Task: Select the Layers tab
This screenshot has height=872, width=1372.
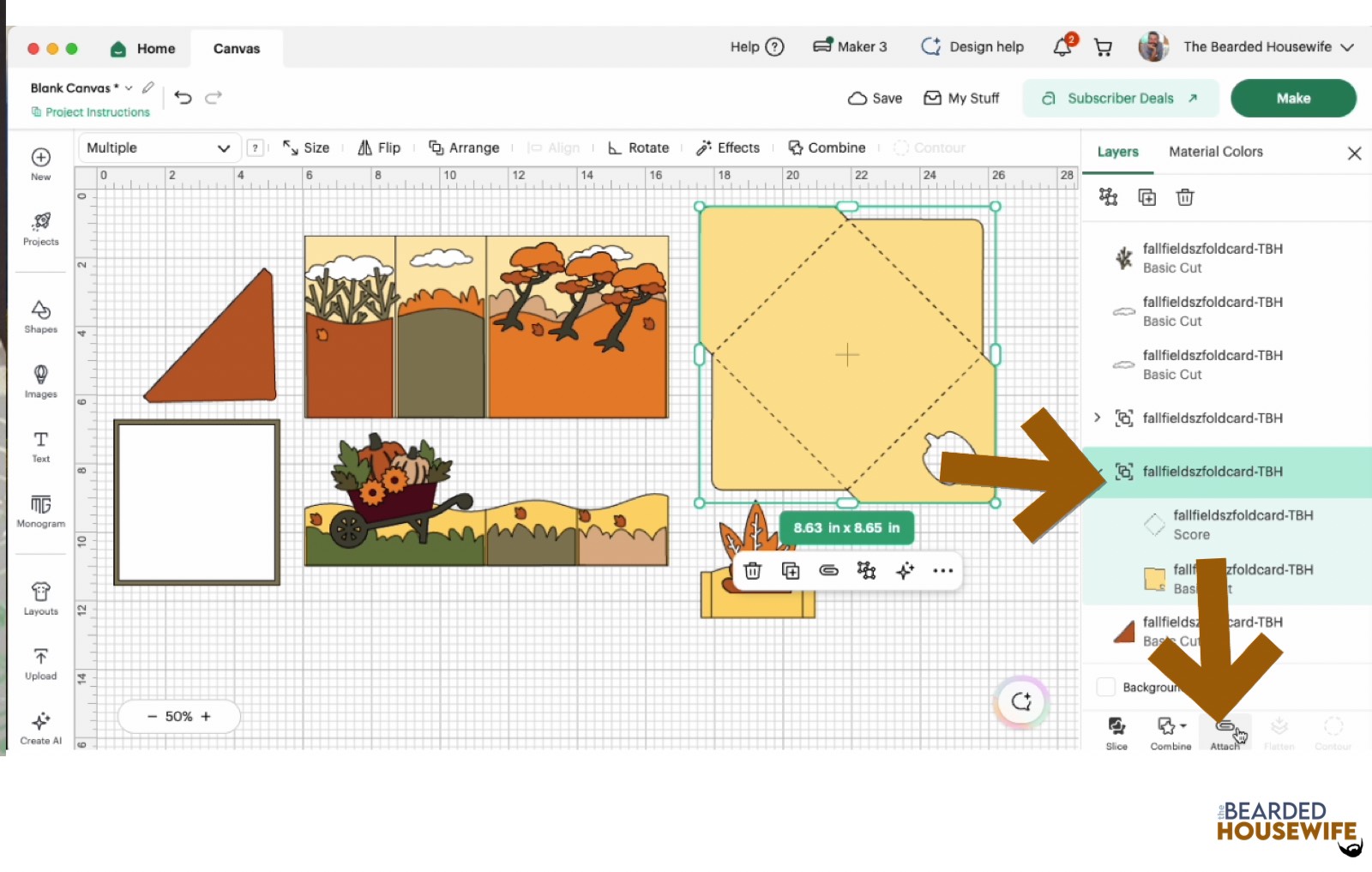Action: coord(1118,152)
